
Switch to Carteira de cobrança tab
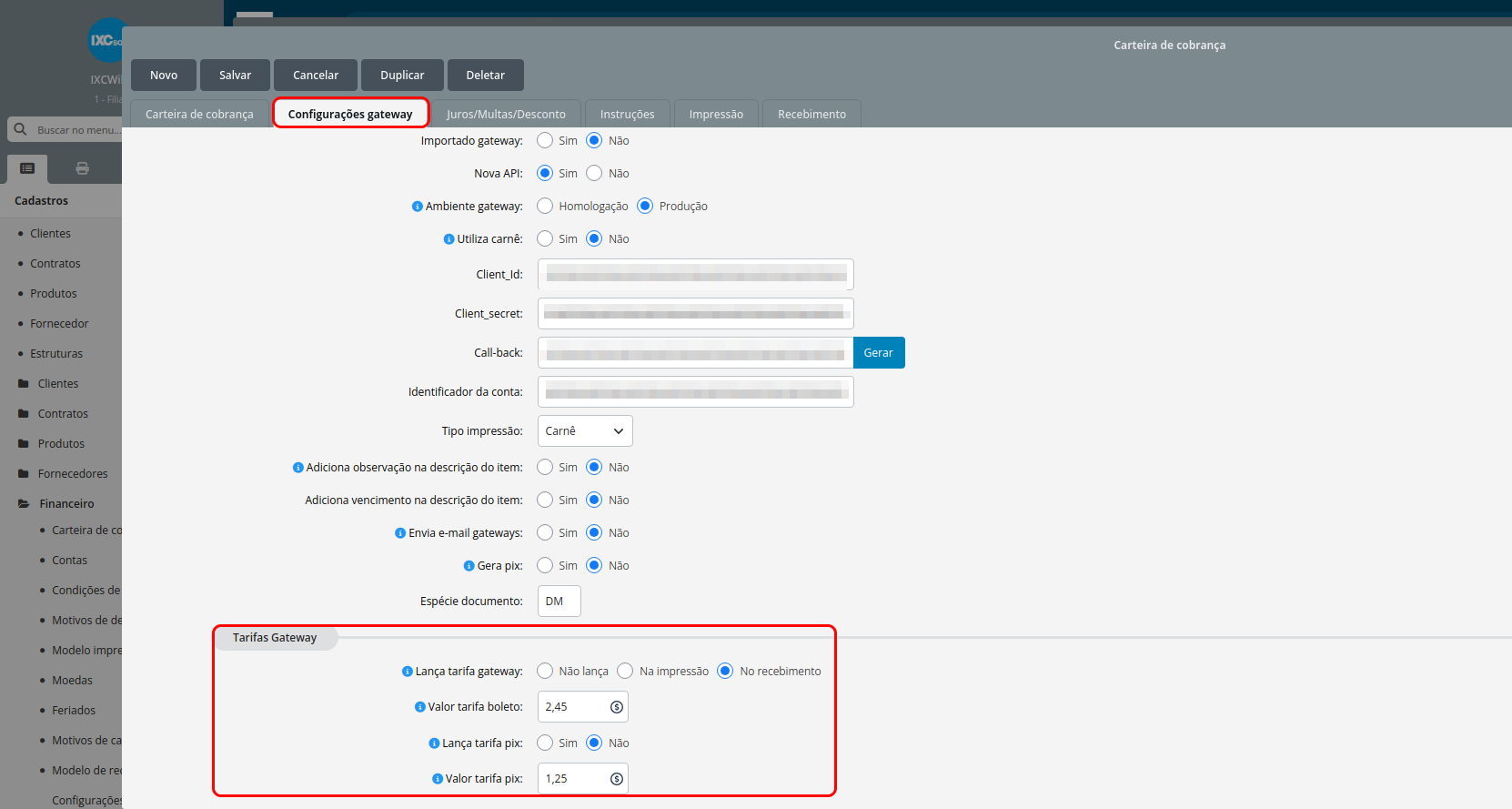(199, 114)
